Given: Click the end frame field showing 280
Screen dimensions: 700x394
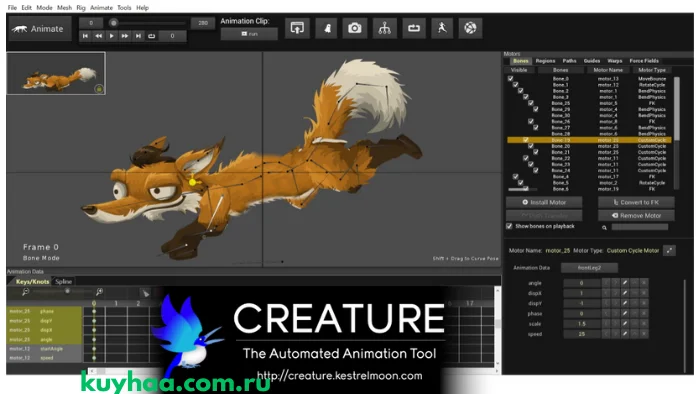Looking at the screenshot, I should point(203,23).
